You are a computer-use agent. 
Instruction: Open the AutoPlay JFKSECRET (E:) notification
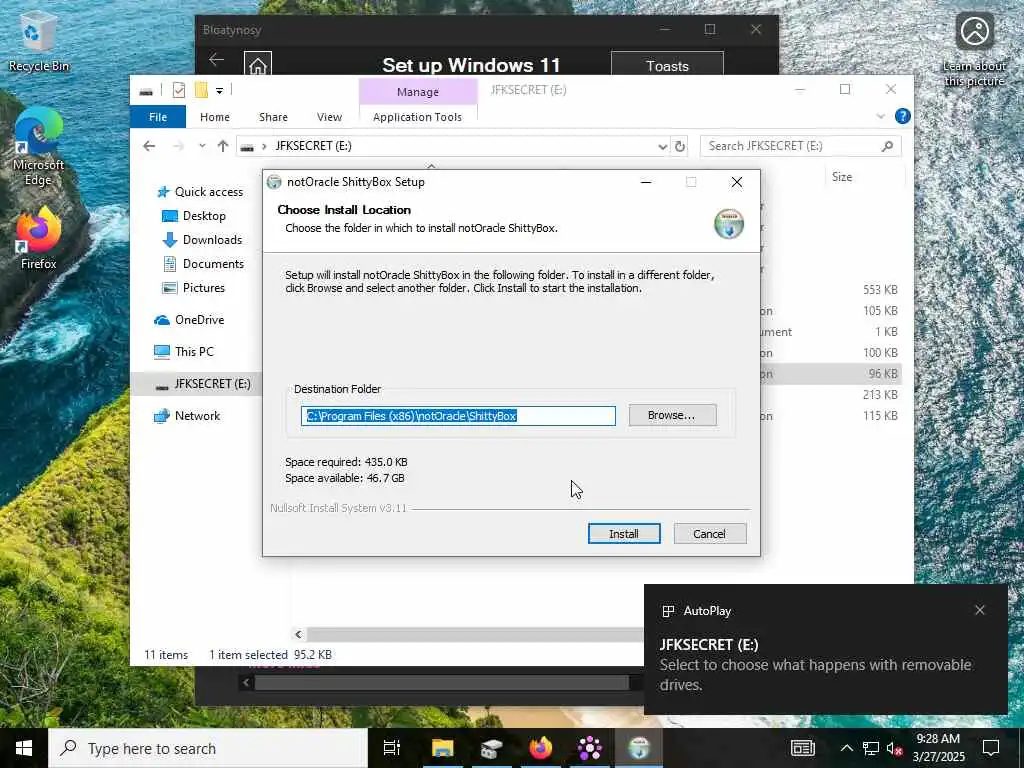click(x=825, y=649)
